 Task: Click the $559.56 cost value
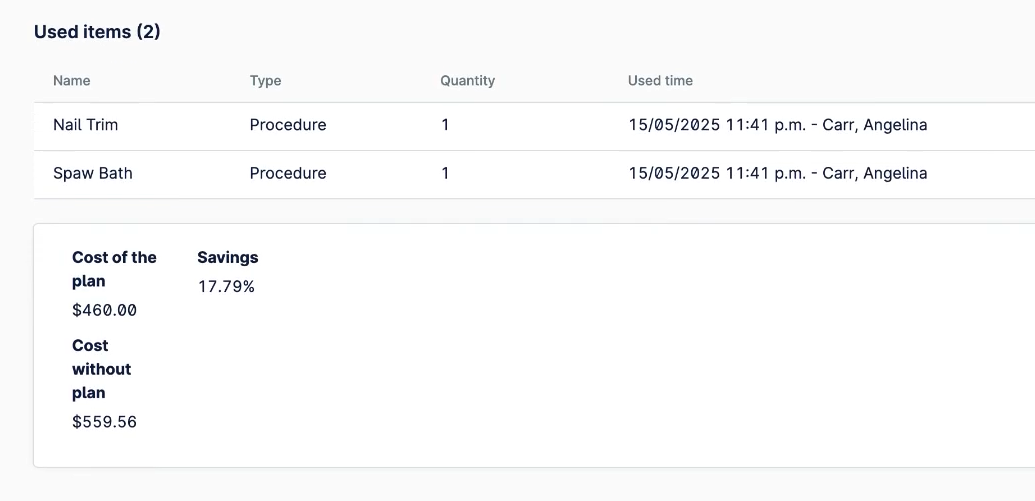(x=104, y=422)
